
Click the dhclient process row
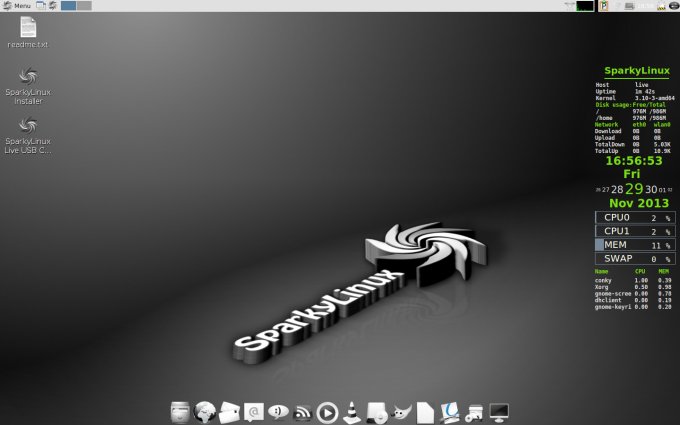[633, 300]
